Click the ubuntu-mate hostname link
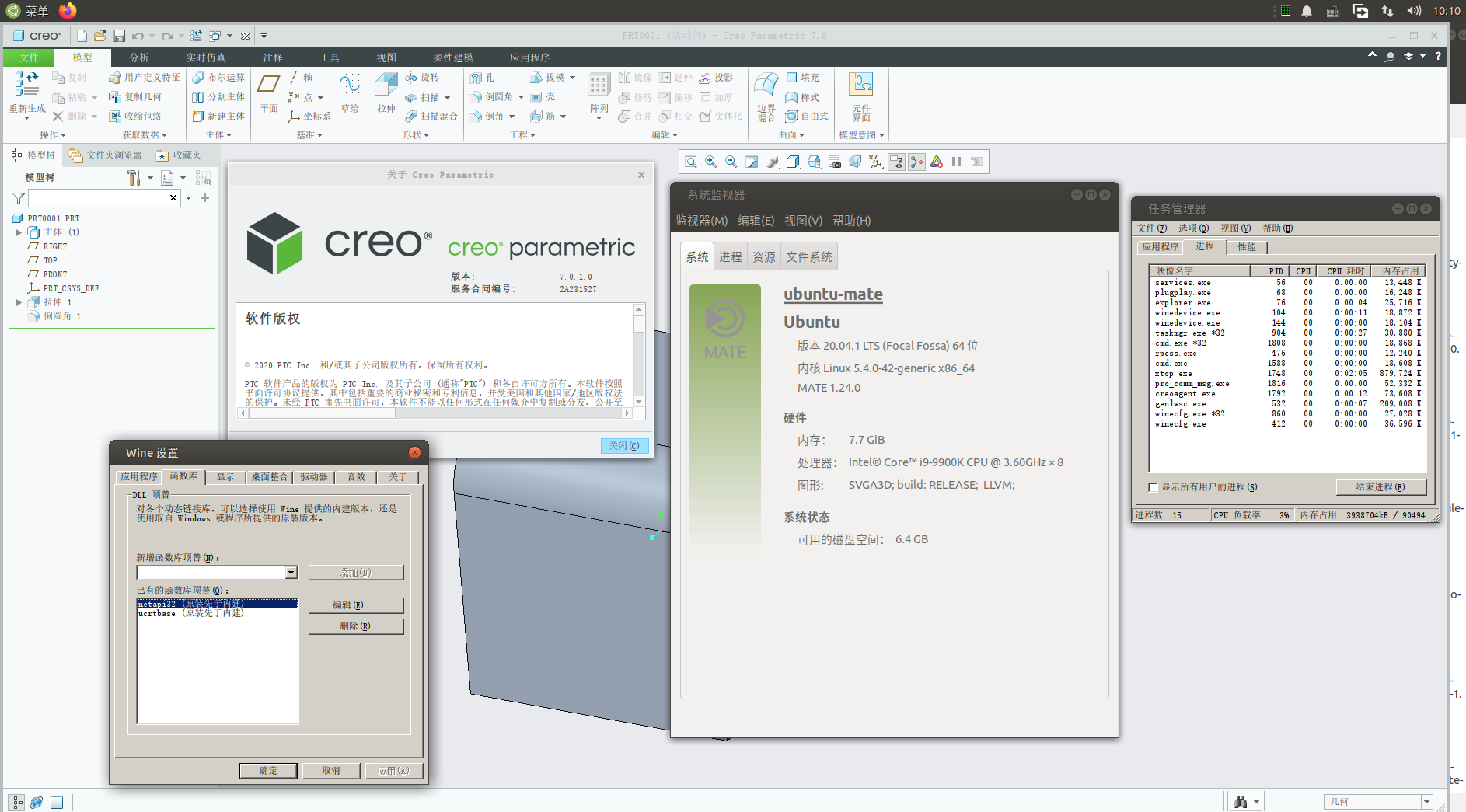This screenshot has height=812, width=1466. click(833, 294)
